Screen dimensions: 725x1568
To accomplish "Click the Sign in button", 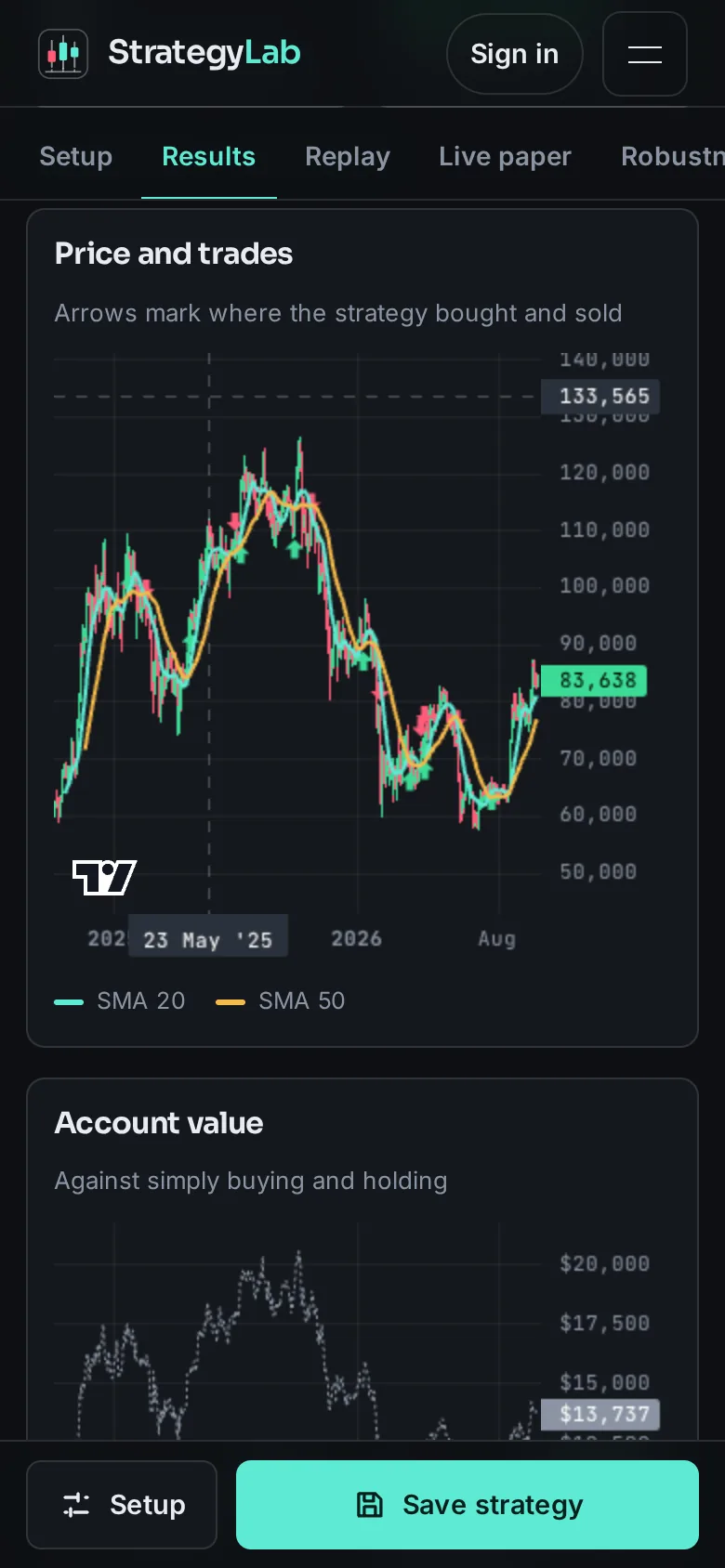I will pyautogui.click(x=515, y=54).
